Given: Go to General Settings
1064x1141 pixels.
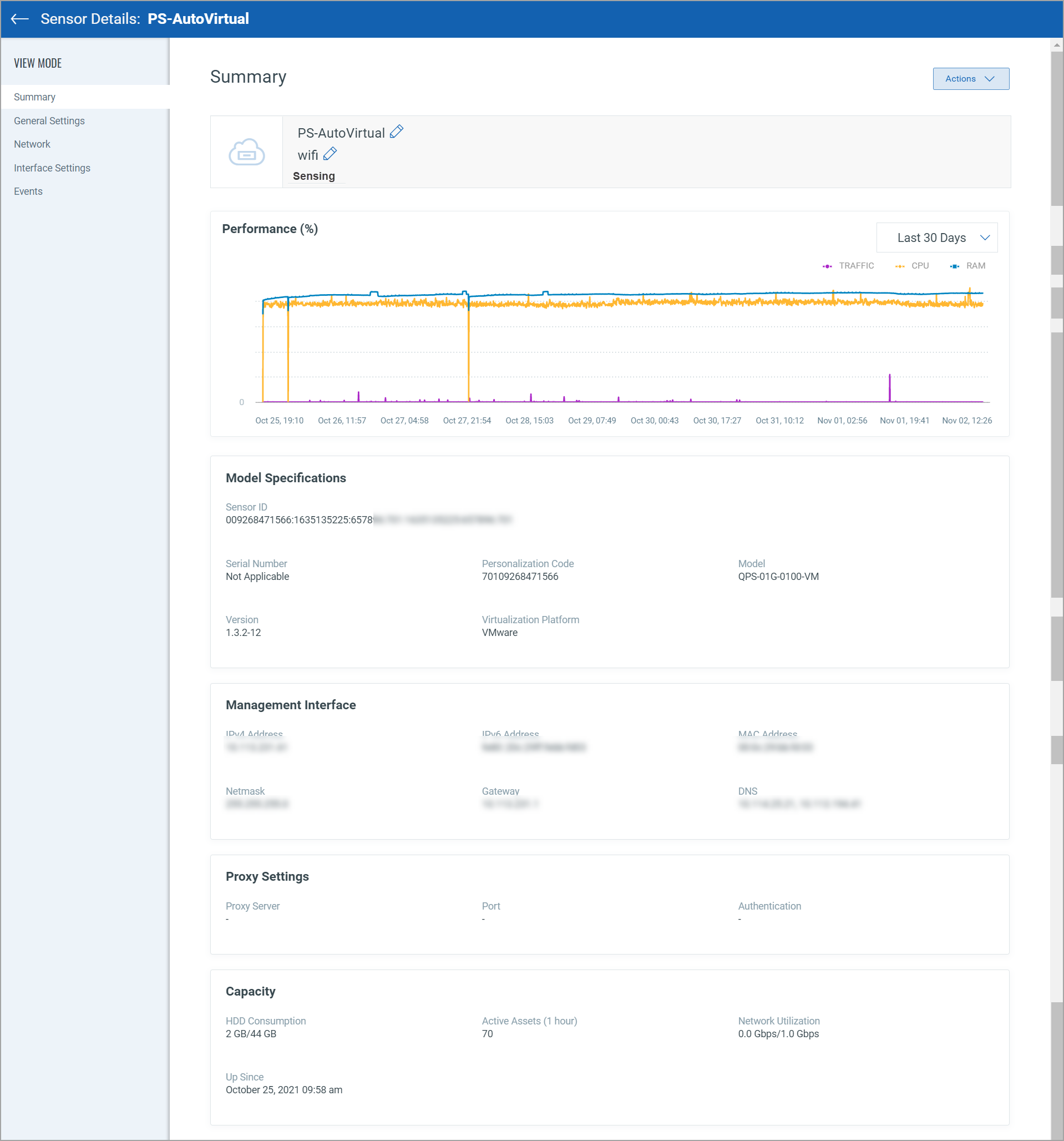Looking at the screenshot, I should pos(49,120).
